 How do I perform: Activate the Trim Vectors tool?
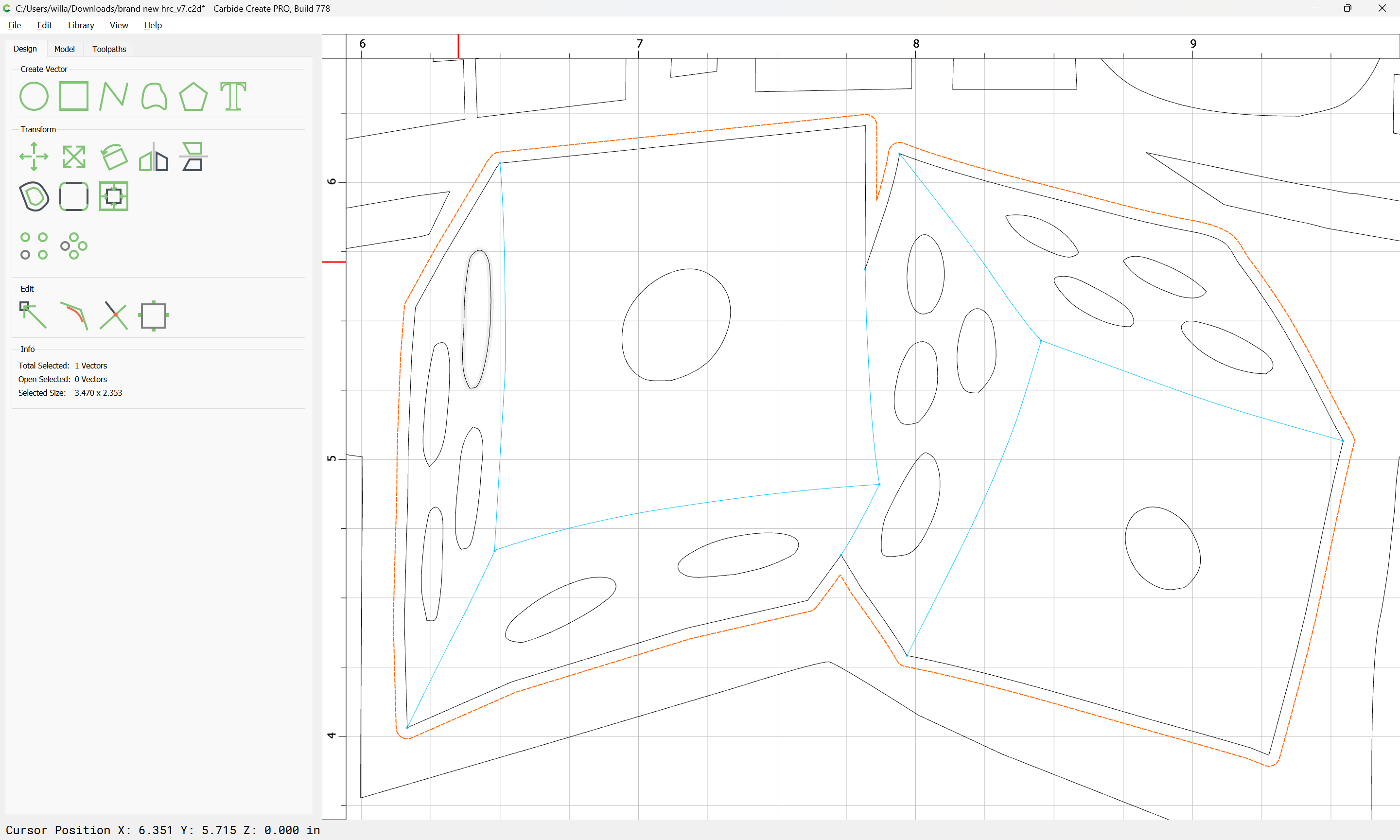[74, 315]
